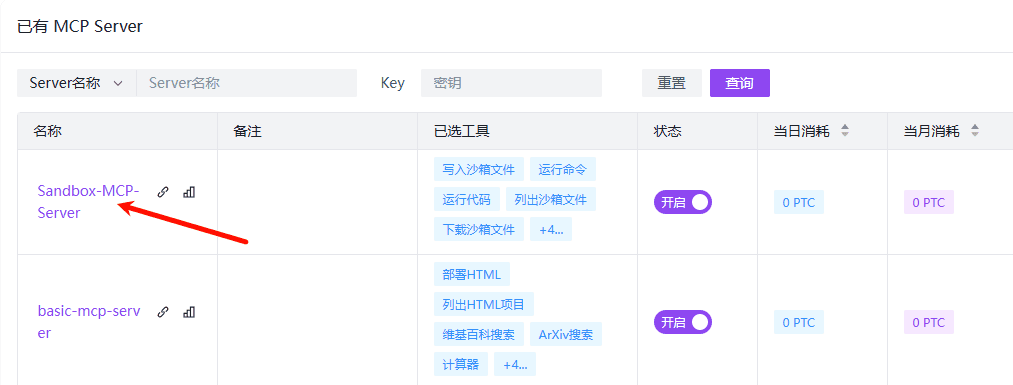Click the 维基百科搜索 tool tag
The image size is (1013, 385).
(x=479, y=335)
